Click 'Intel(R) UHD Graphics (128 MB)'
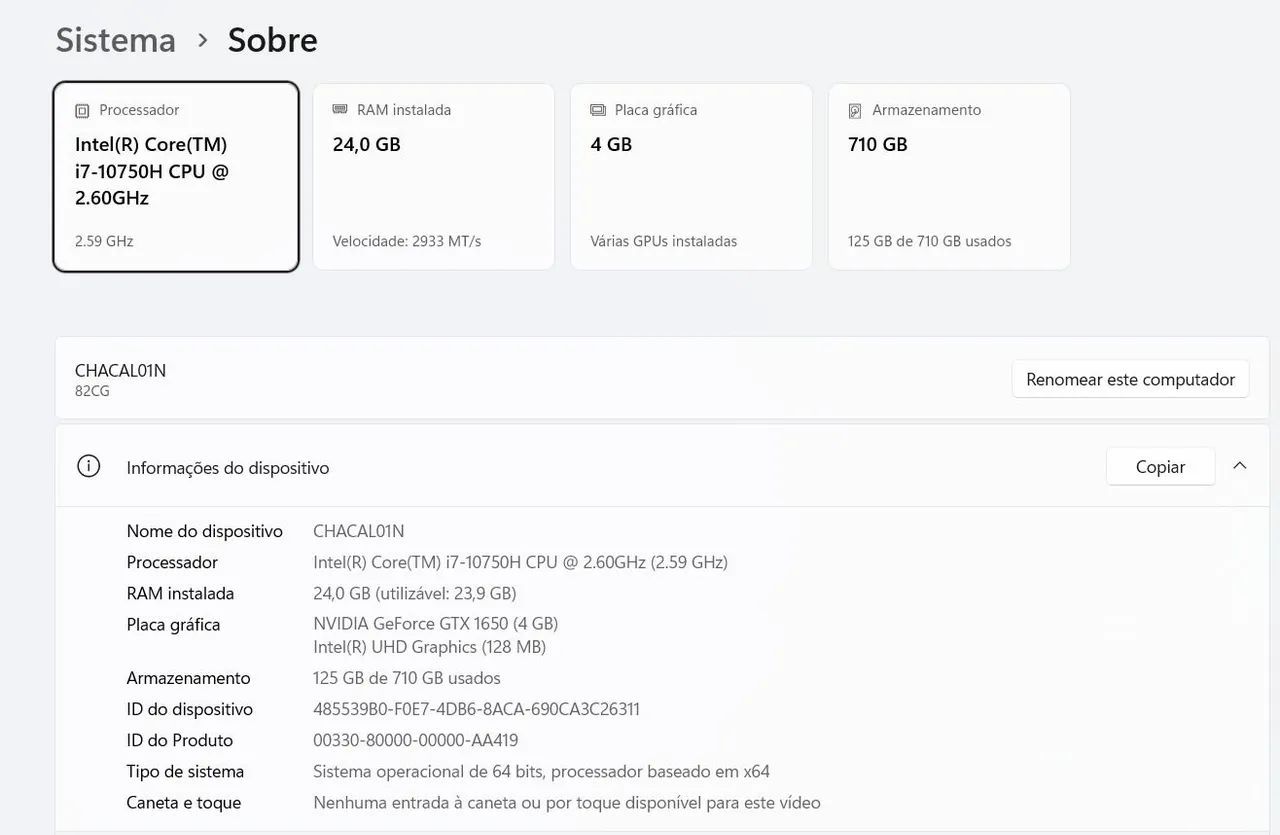The width and height of the screenshot is (1280, 835). click(x=430, y=647)
